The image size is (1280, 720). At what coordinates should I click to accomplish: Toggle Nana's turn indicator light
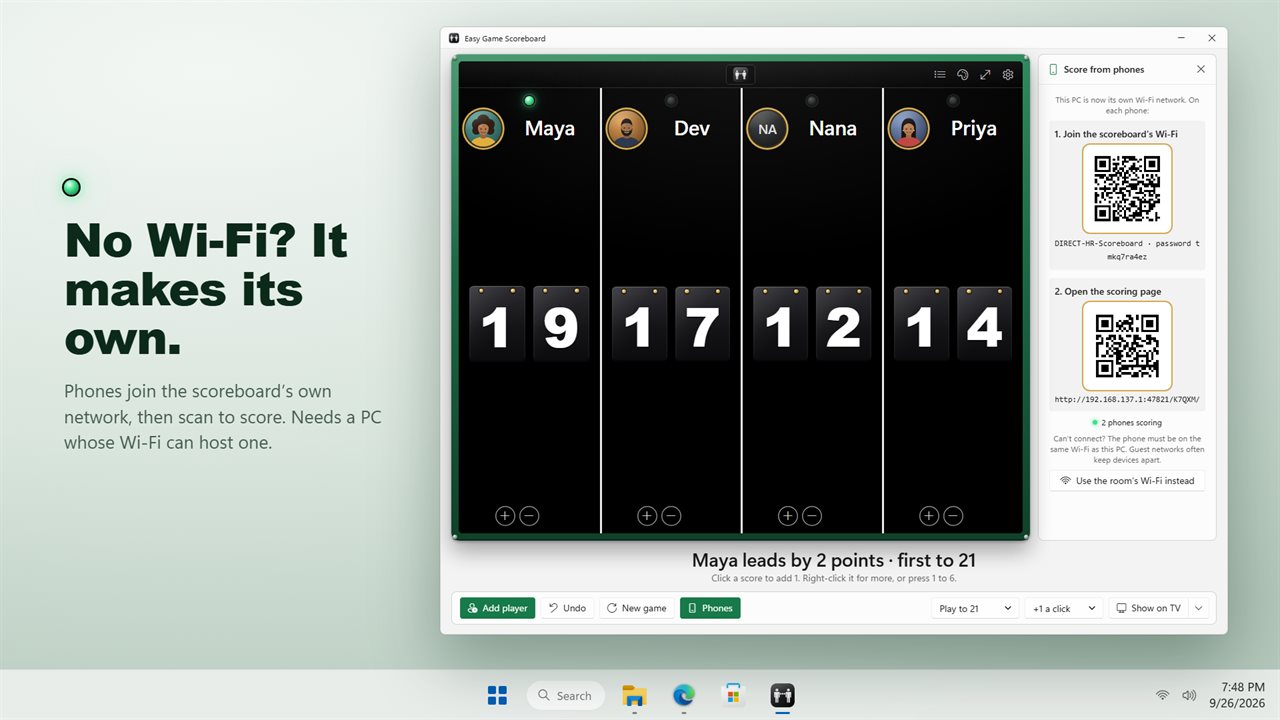[812, 100]
